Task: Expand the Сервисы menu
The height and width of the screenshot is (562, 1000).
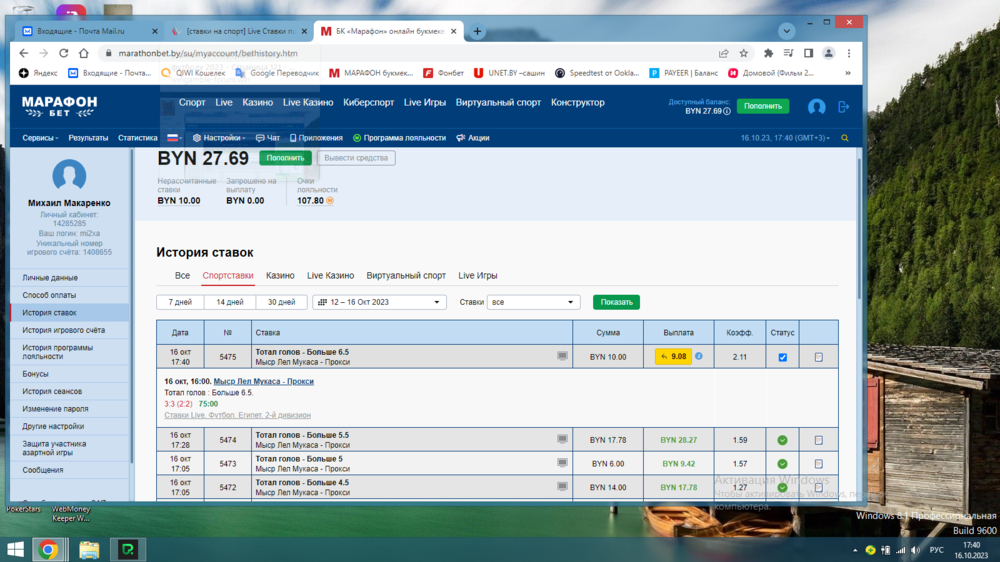Action: coord(40,138)
